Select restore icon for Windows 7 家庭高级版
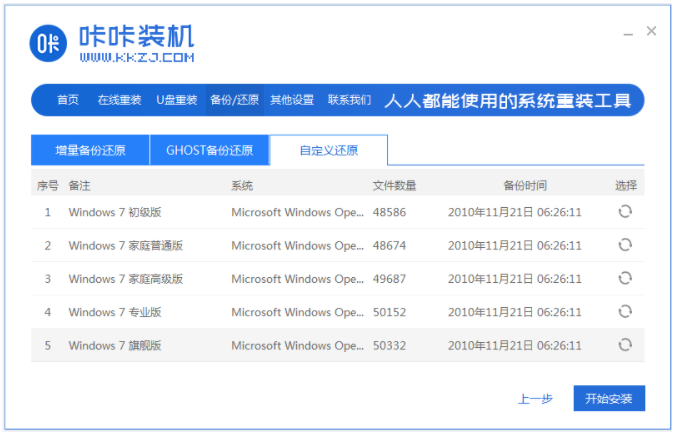This screenshot has height=433, width=675. (x=625, y=278)
